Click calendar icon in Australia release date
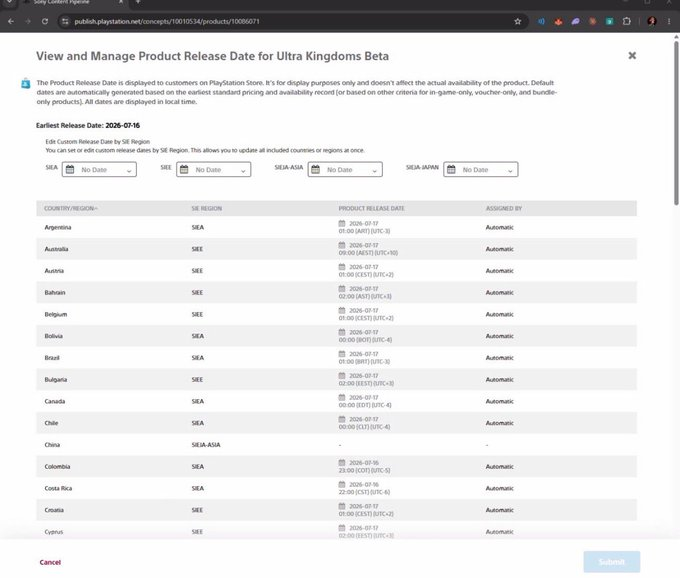The width and height of the screenshot is (680, 578). (342, 245)
